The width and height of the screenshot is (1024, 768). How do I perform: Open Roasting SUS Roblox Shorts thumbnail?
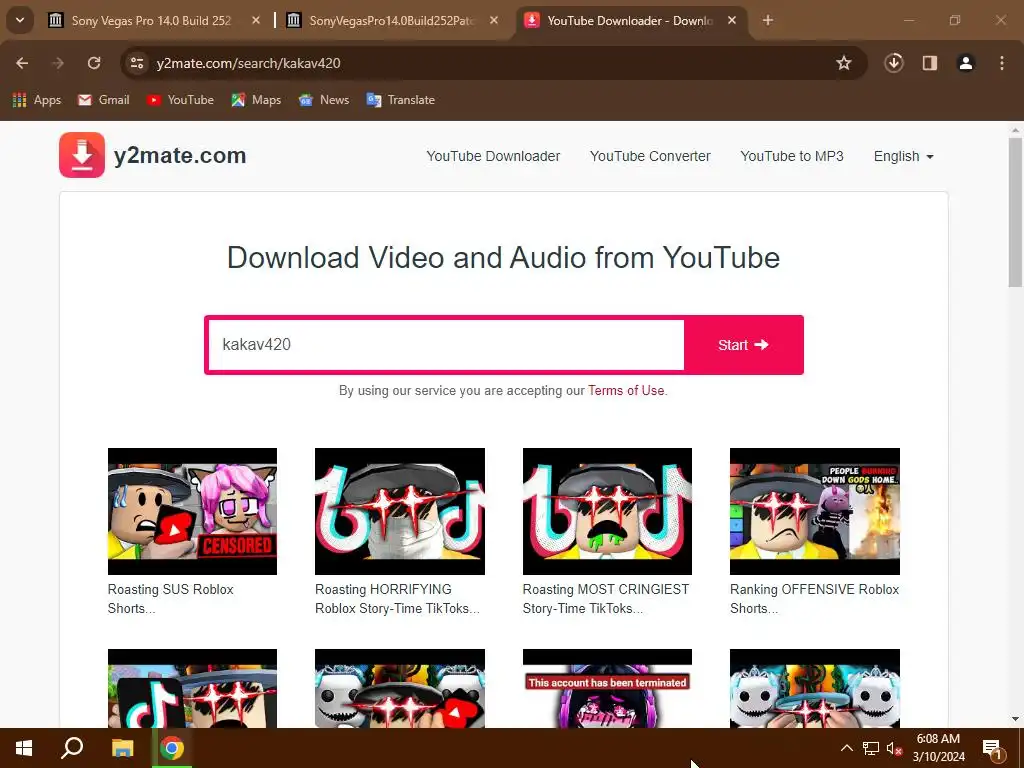coord(192,511)
